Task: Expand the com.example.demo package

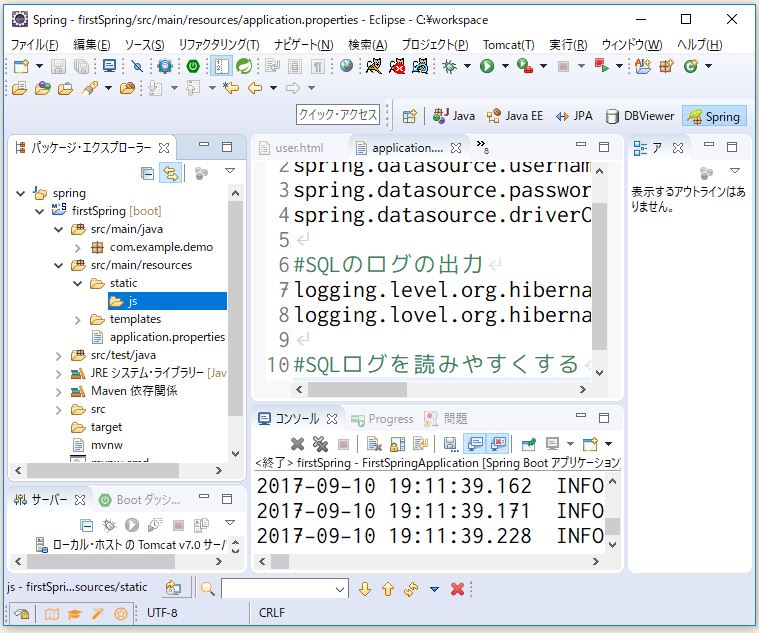Action: (x=77, y=247)
